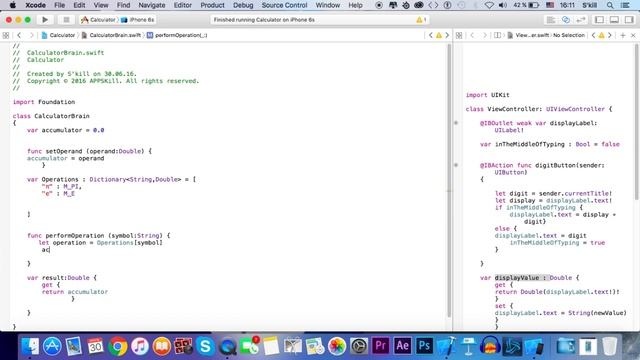640x360 pixels.
Task: Open Adobe Premiere Pro from the Dock
Action: [380, 346]
